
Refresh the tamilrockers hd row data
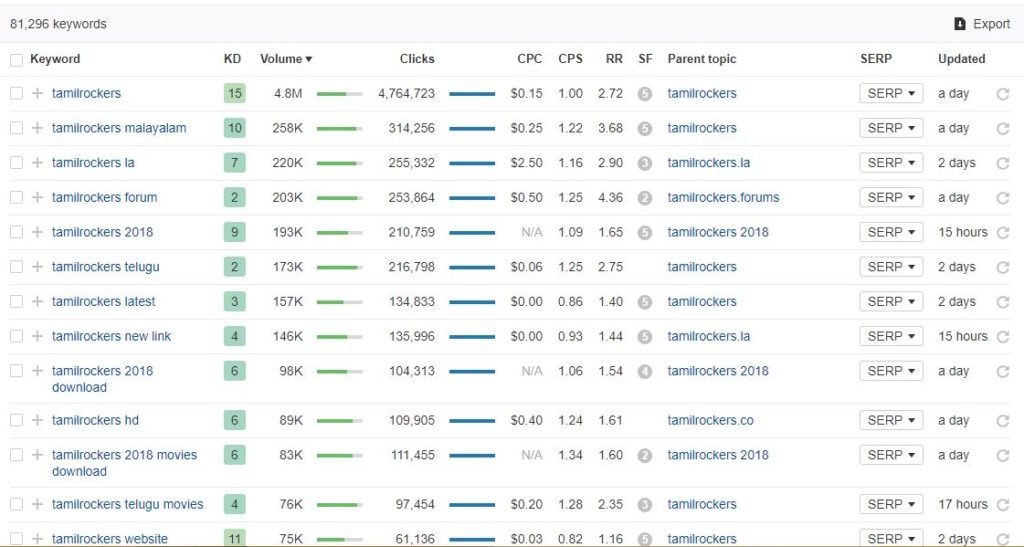[1002, 421]
